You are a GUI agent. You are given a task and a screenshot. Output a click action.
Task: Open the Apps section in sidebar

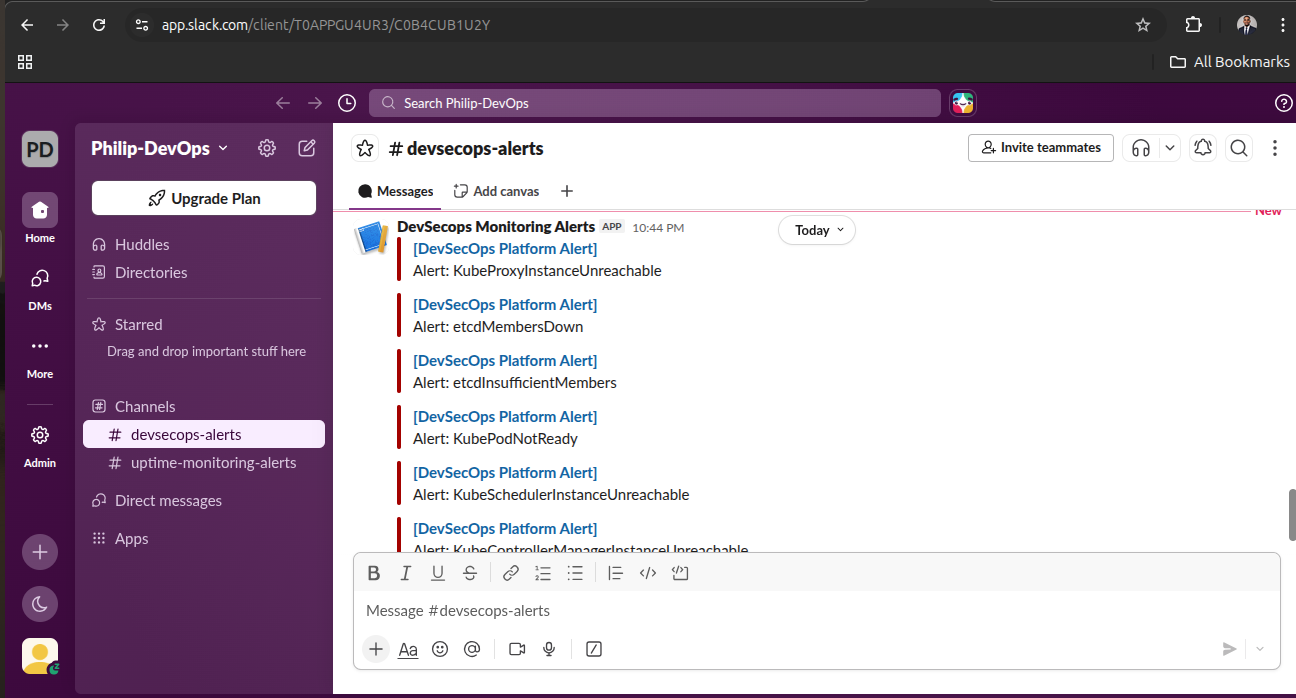(131, 538)
